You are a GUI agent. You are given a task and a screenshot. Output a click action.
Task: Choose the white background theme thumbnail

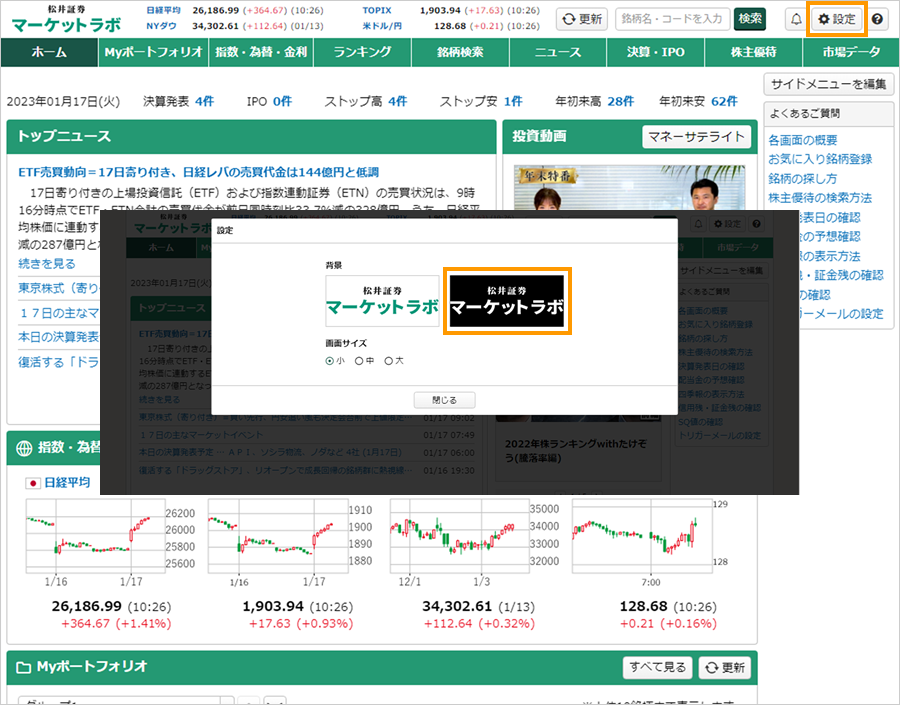click(382, 301)
